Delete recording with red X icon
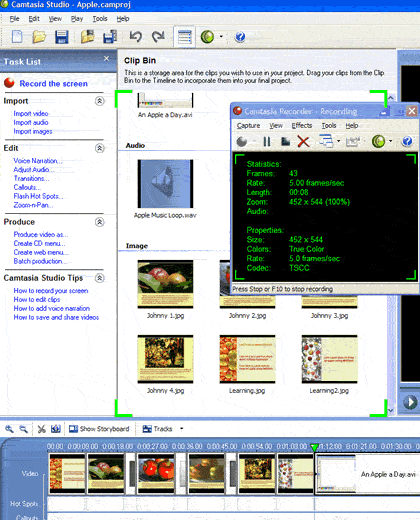This screenshot has height=520, width=420. (303, 142)
